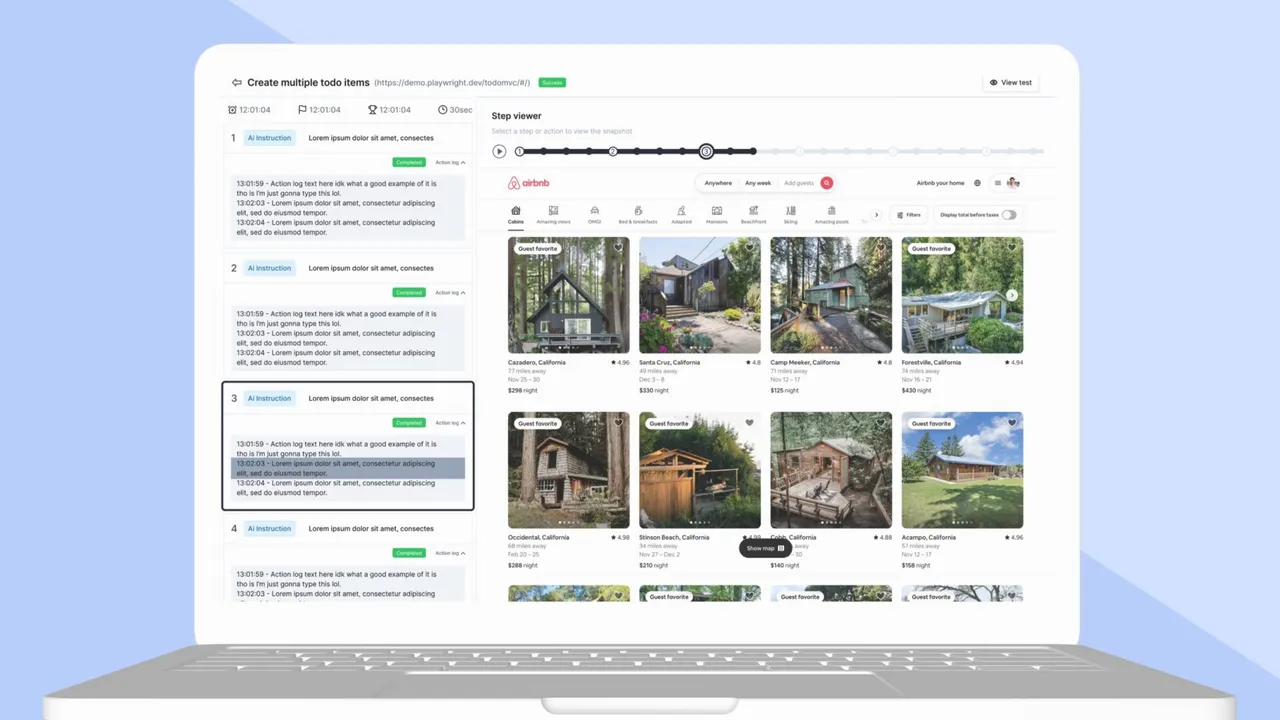1280x720 pixels.
Task: Open the hamburger menu icon
Action: point(997,183)
